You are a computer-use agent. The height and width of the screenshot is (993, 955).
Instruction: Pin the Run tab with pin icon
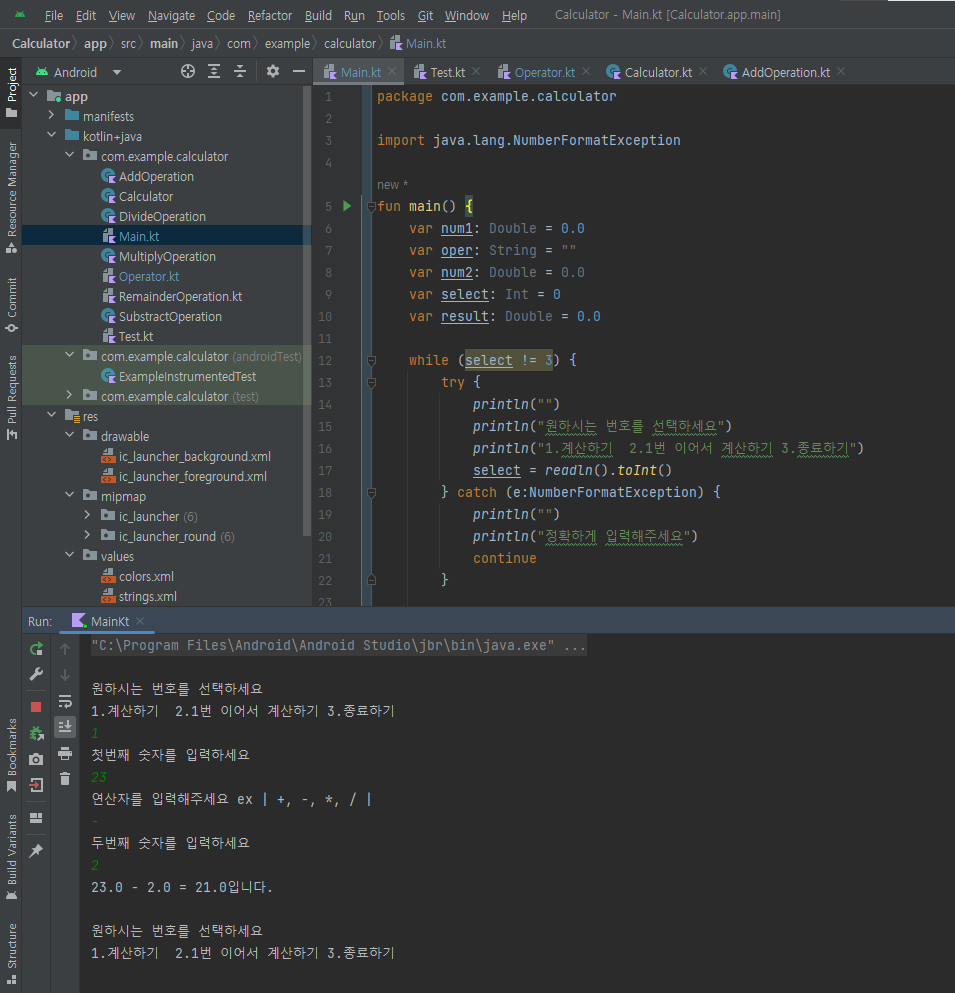(36, 851)
